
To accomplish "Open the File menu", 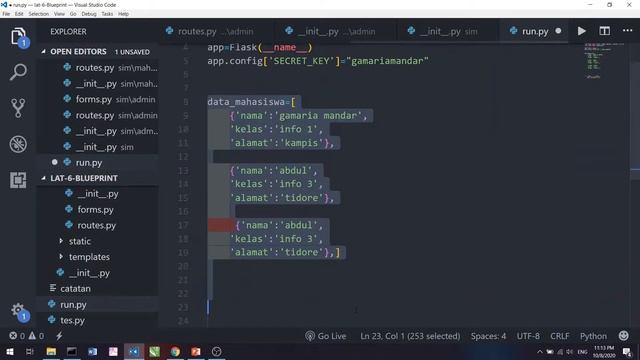I will coord(6,14).
